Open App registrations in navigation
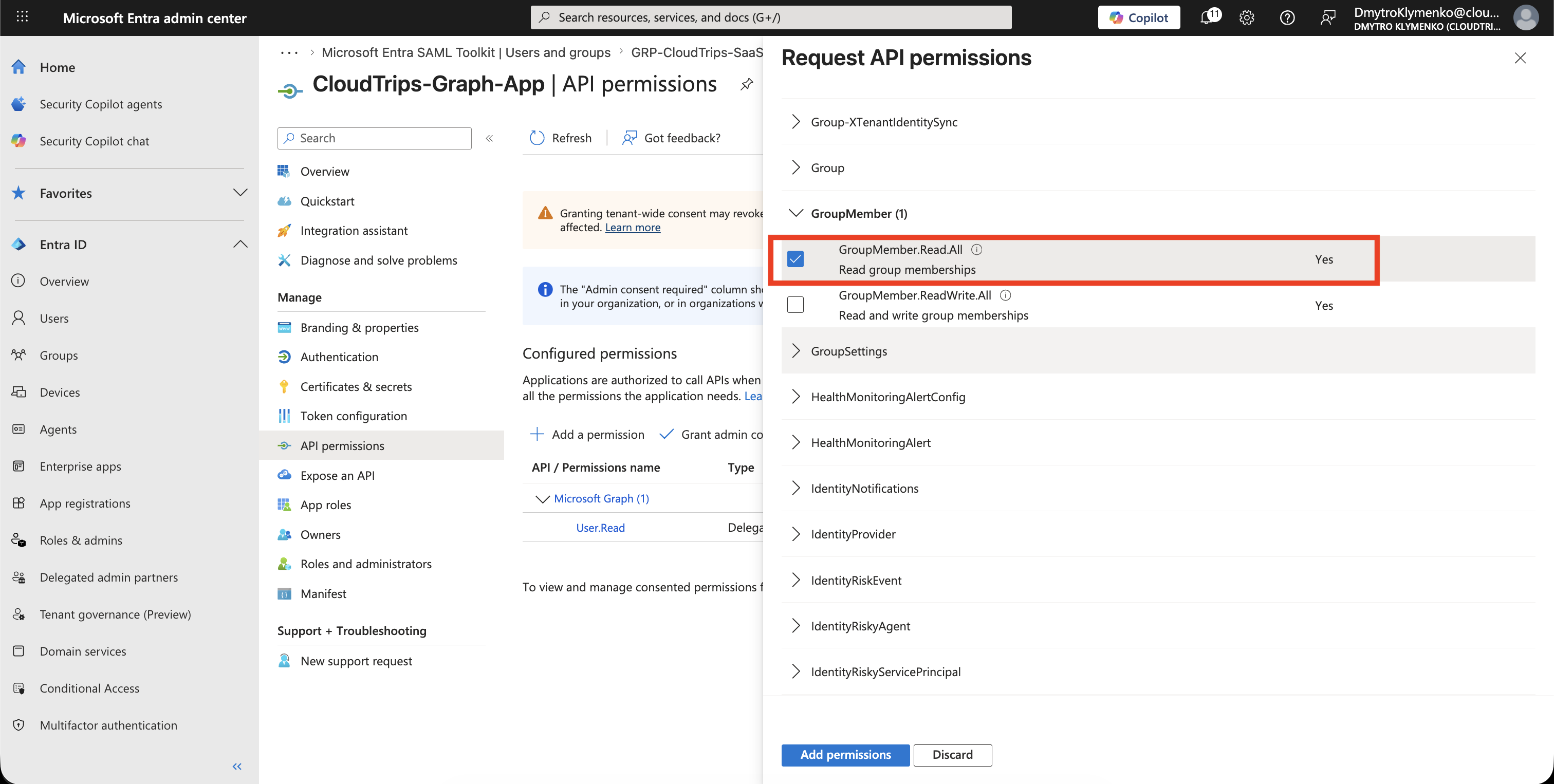1554x784 pixels. 85,503
